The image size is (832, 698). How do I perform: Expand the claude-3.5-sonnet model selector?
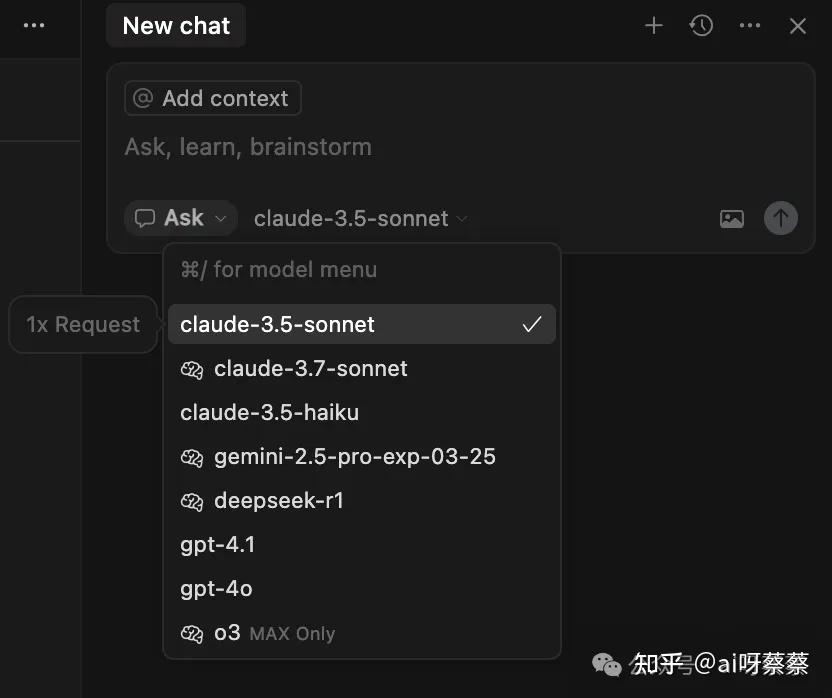click(x=360, y=218)
